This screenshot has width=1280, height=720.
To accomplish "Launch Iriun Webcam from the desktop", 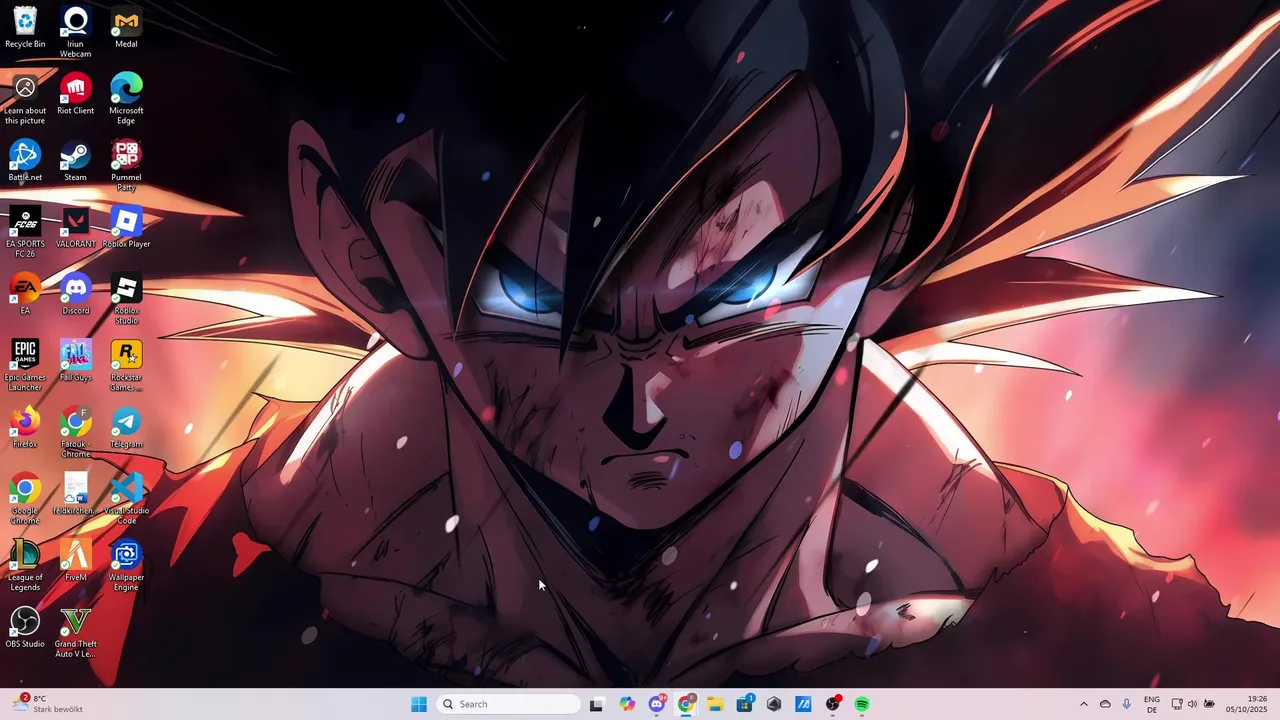I will pos(75,32).
